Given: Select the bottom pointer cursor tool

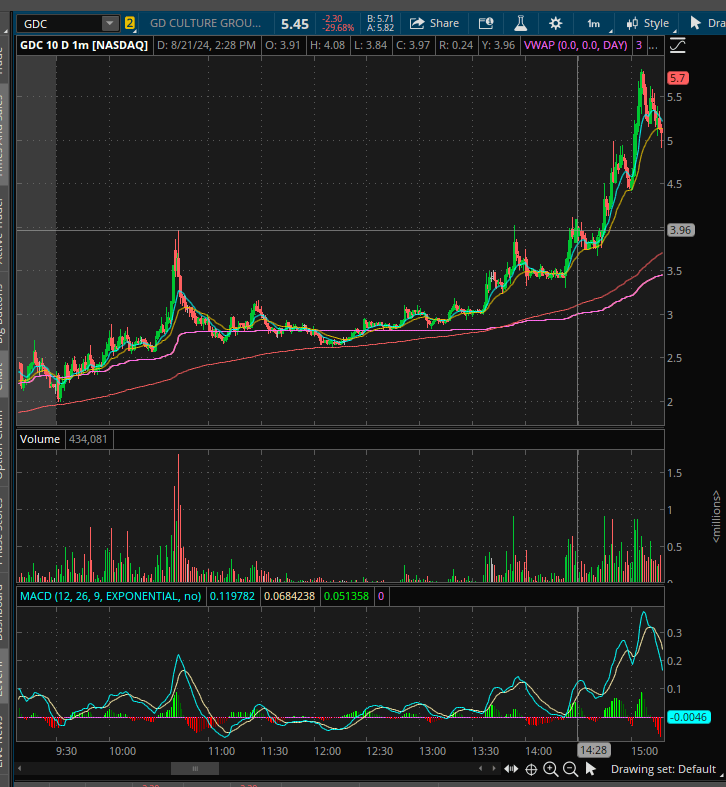Looking at the screenshot, I should (x=590, y=769).
